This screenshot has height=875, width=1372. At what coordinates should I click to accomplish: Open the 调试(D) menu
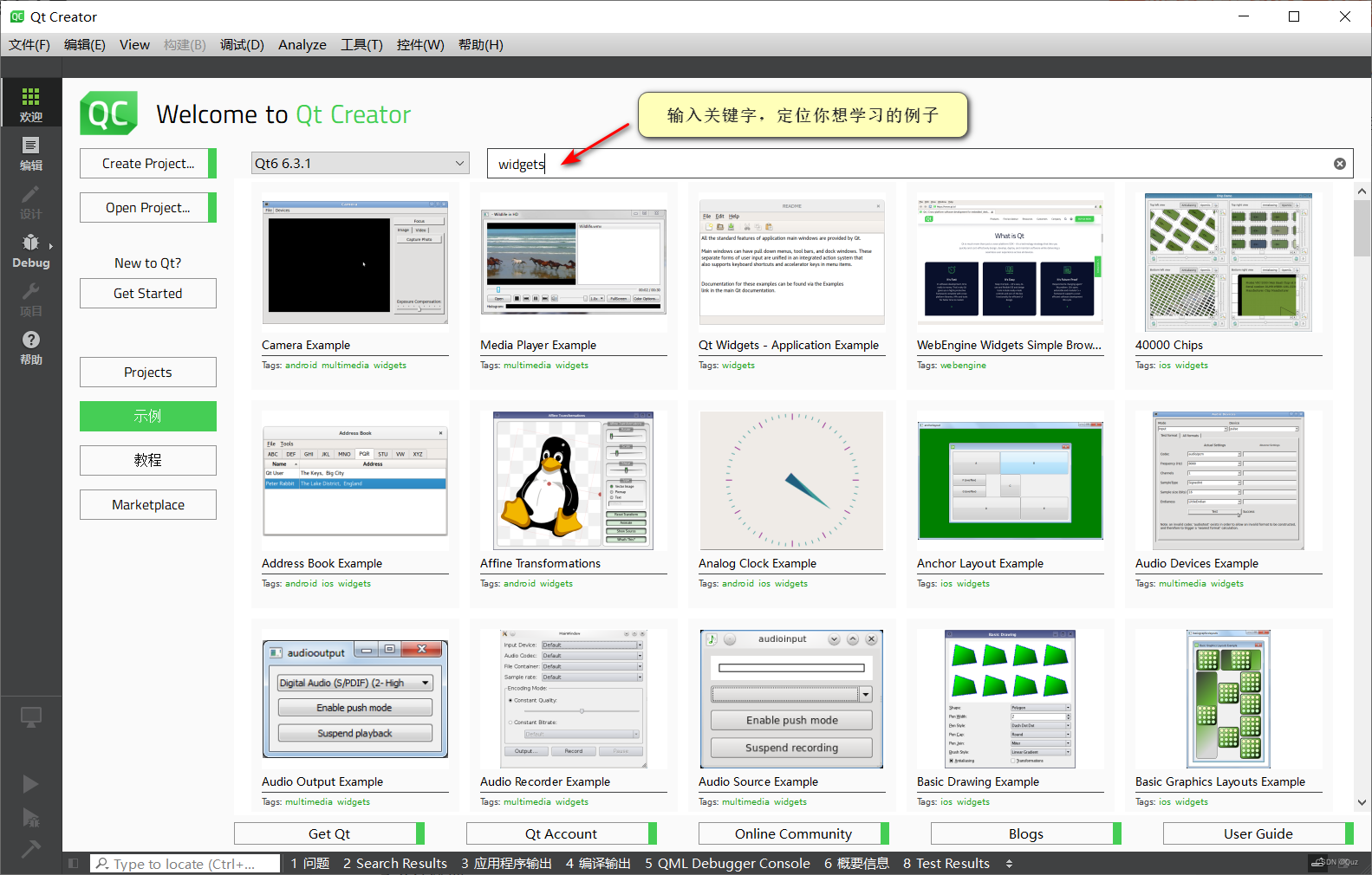coord(242,45)
